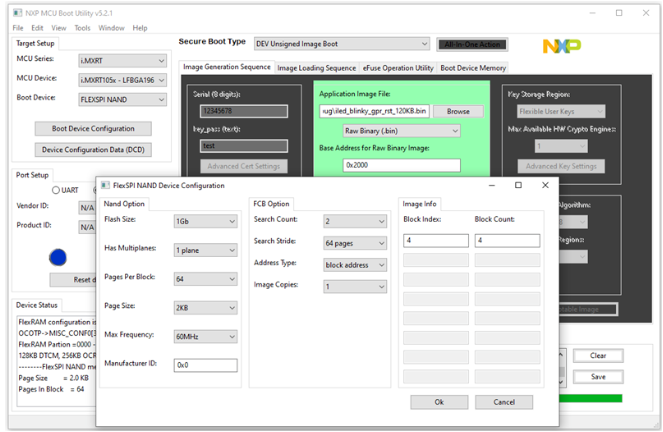Viewport: 663px width, 432px height.
Task: Maximize the FlexSPI NAND Device Configuration dialog
Action: point(518,185)
